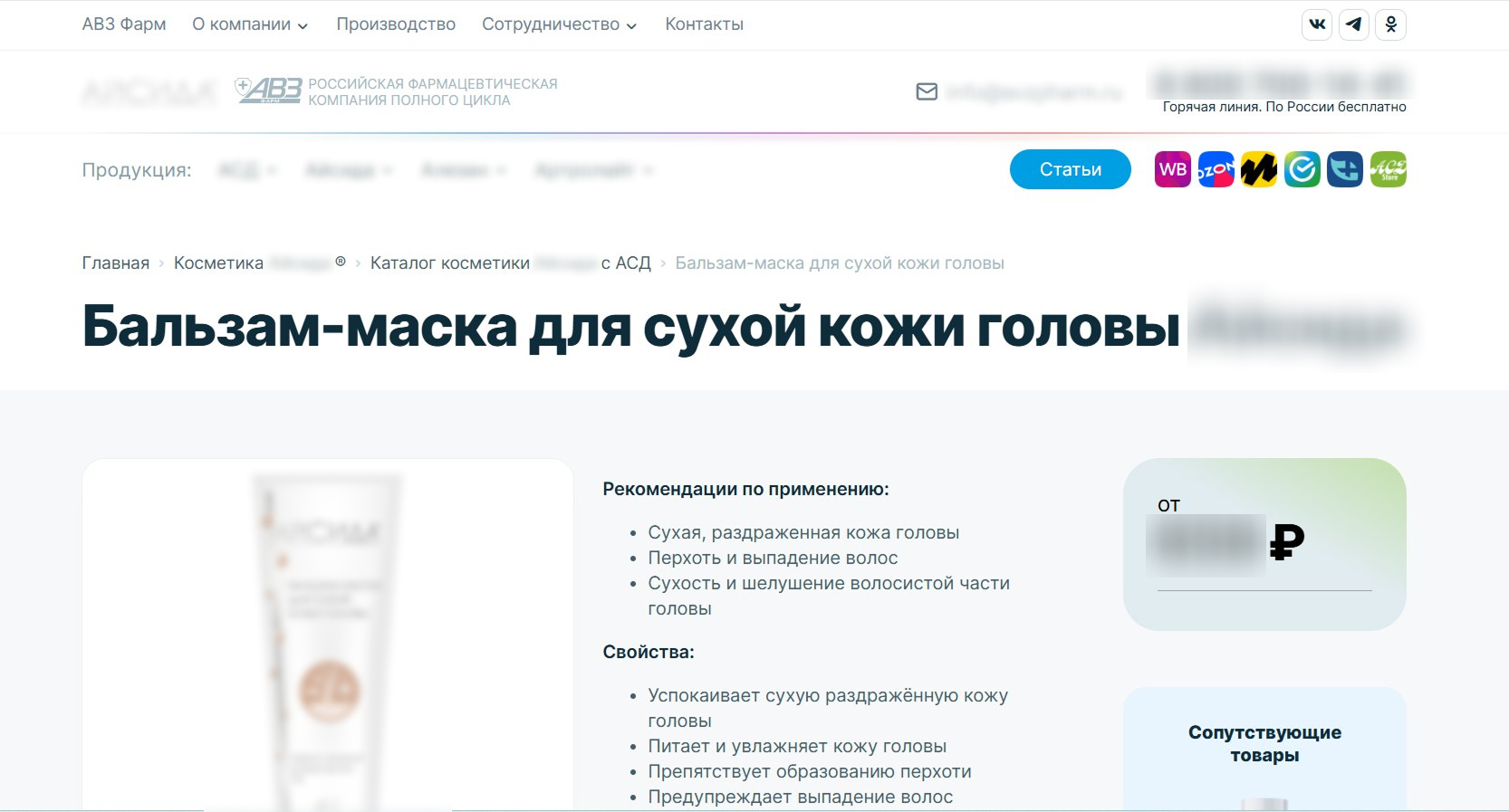Open the Производство menu item
1509x812 pixels.
[x=396, y=24]
